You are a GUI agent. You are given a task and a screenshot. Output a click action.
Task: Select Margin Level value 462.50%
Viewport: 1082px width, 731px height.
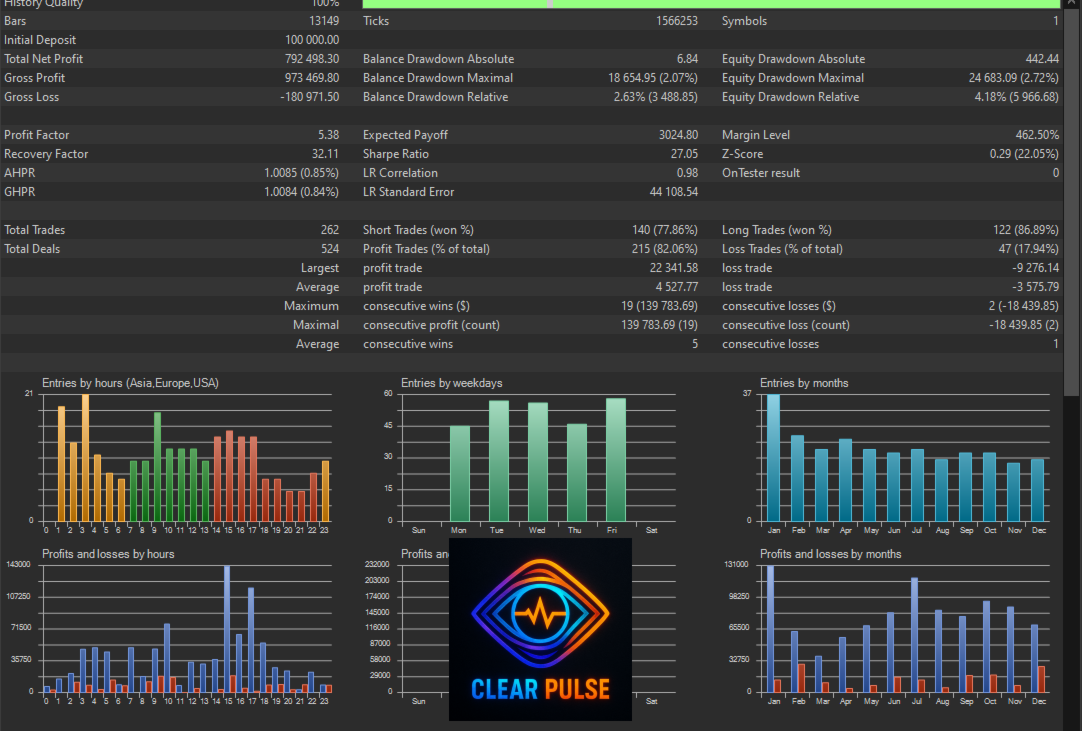[x=1037, y=135]
